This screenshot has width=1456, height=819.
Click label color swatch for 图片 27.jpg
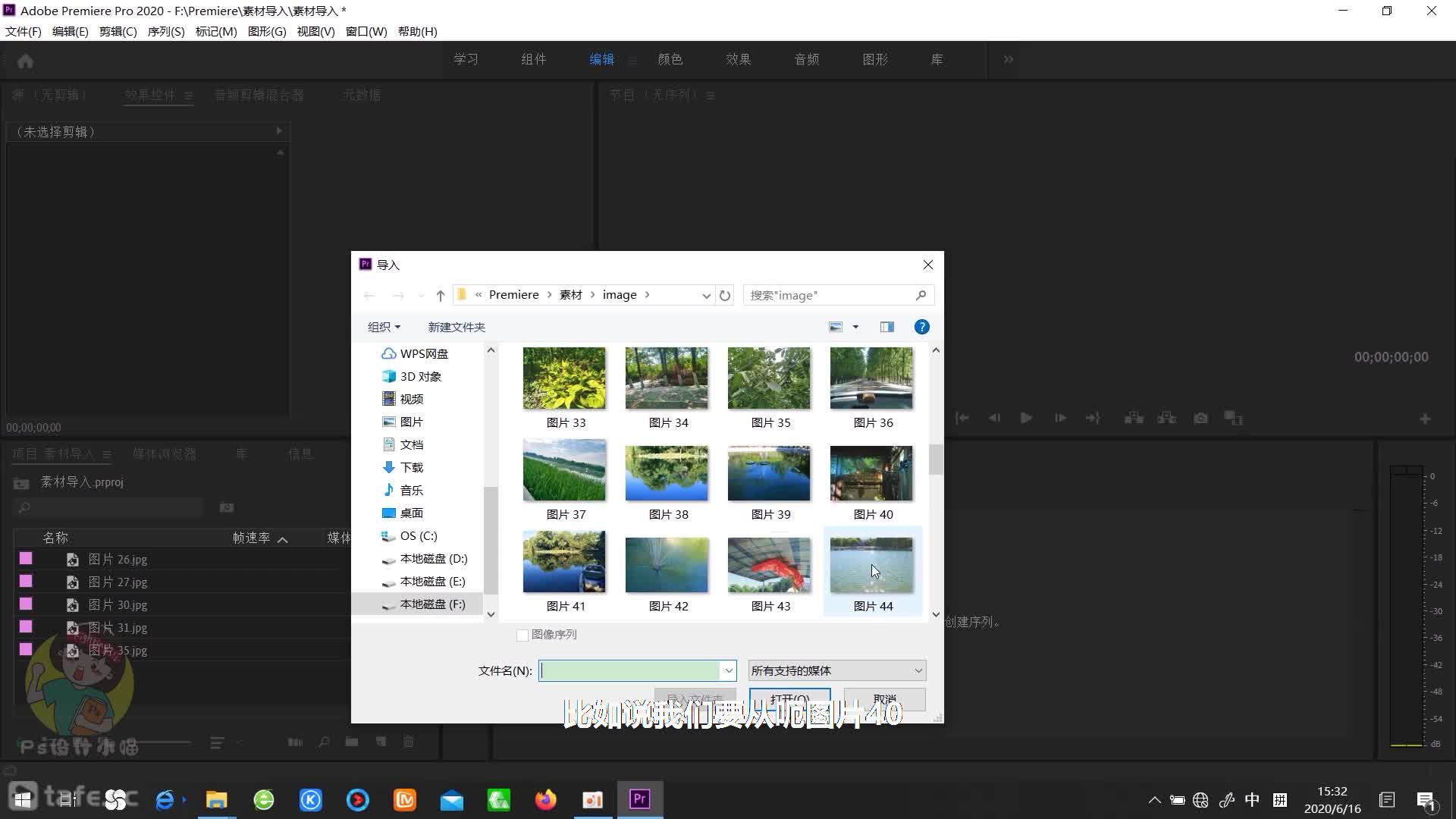(26, 581)
